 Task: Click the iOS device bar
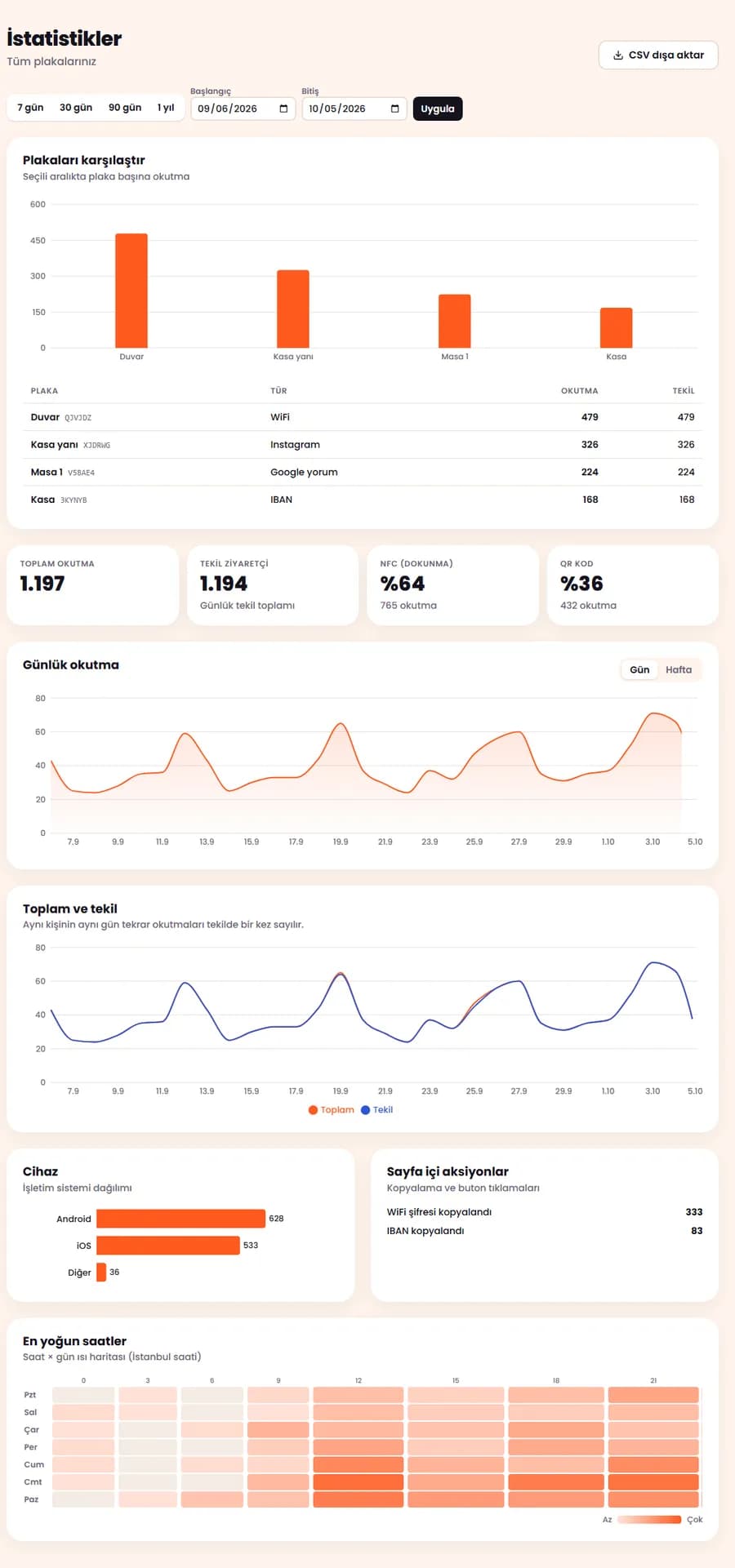pos(168,1246)
